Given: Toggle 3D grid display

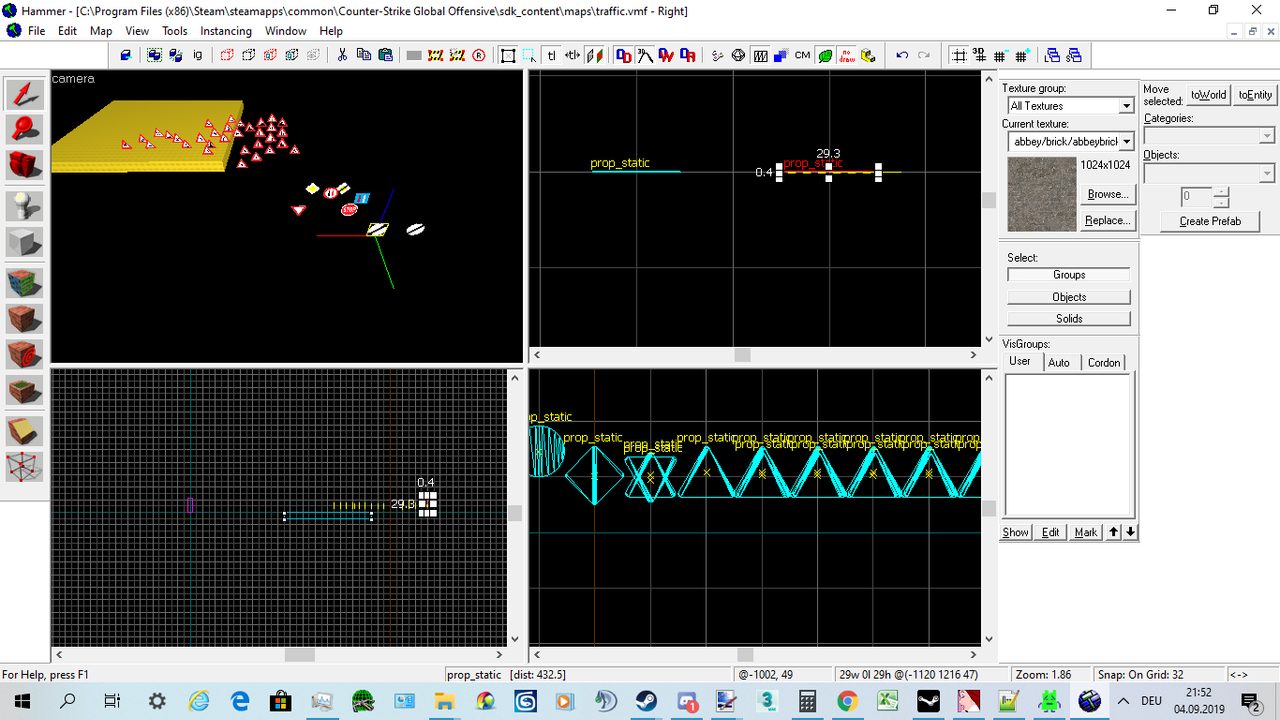Looking at the screenshot, I should pos(979,55).
